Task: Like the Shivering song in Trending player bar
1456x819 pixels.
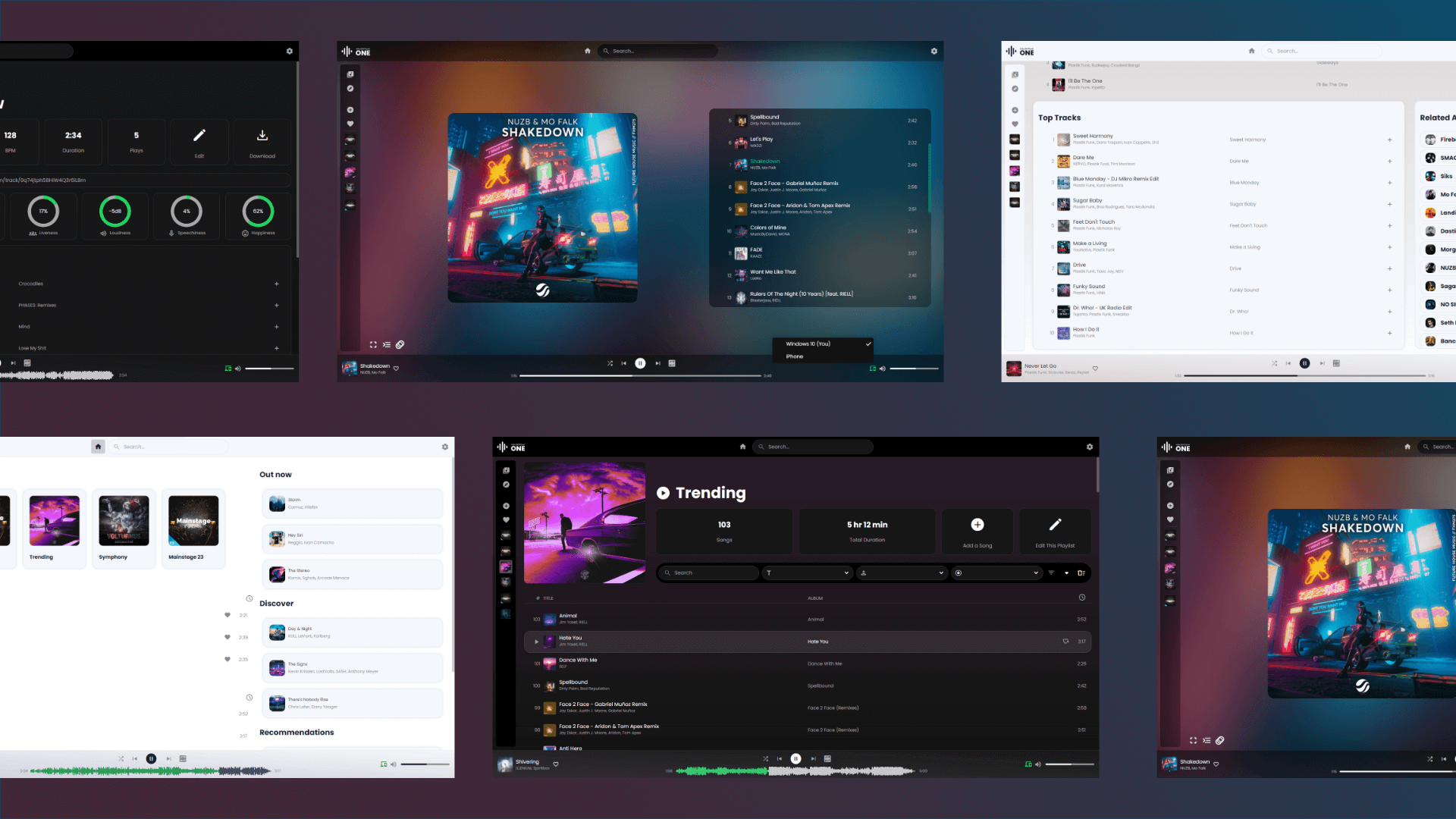Action: pyautogui.click(x=556, y=764)
